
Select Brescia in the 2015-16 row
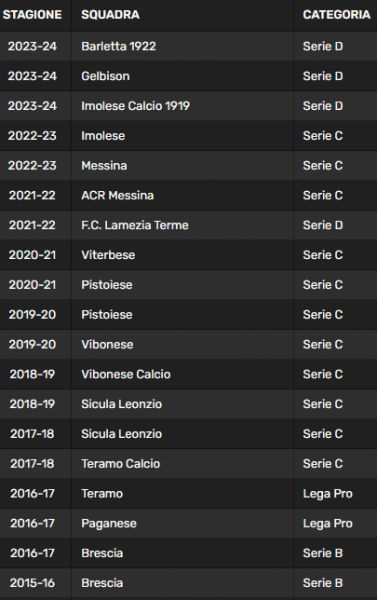pyautogui.click(x=102, y=584)
